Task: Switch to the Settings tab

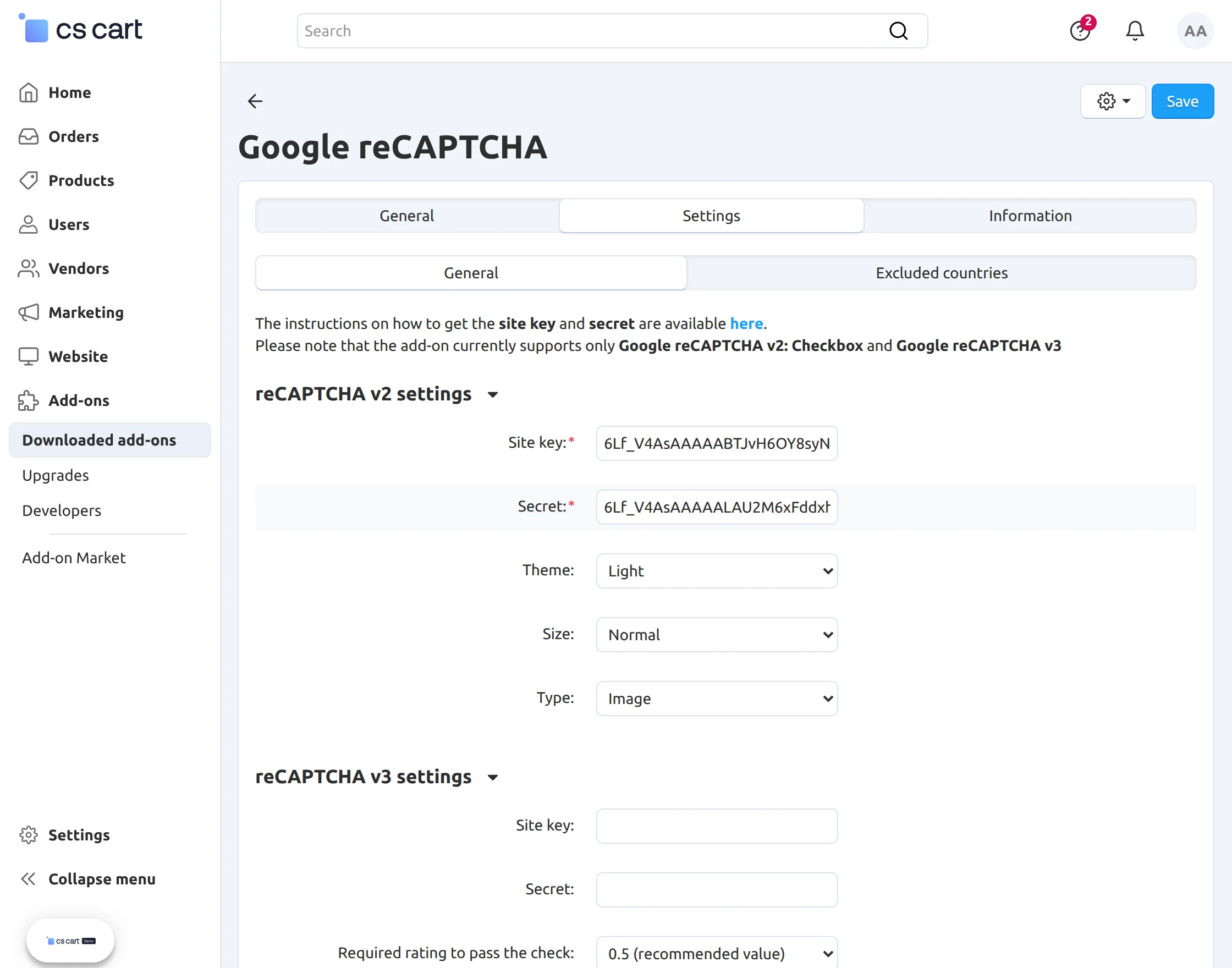Action: 711,216
